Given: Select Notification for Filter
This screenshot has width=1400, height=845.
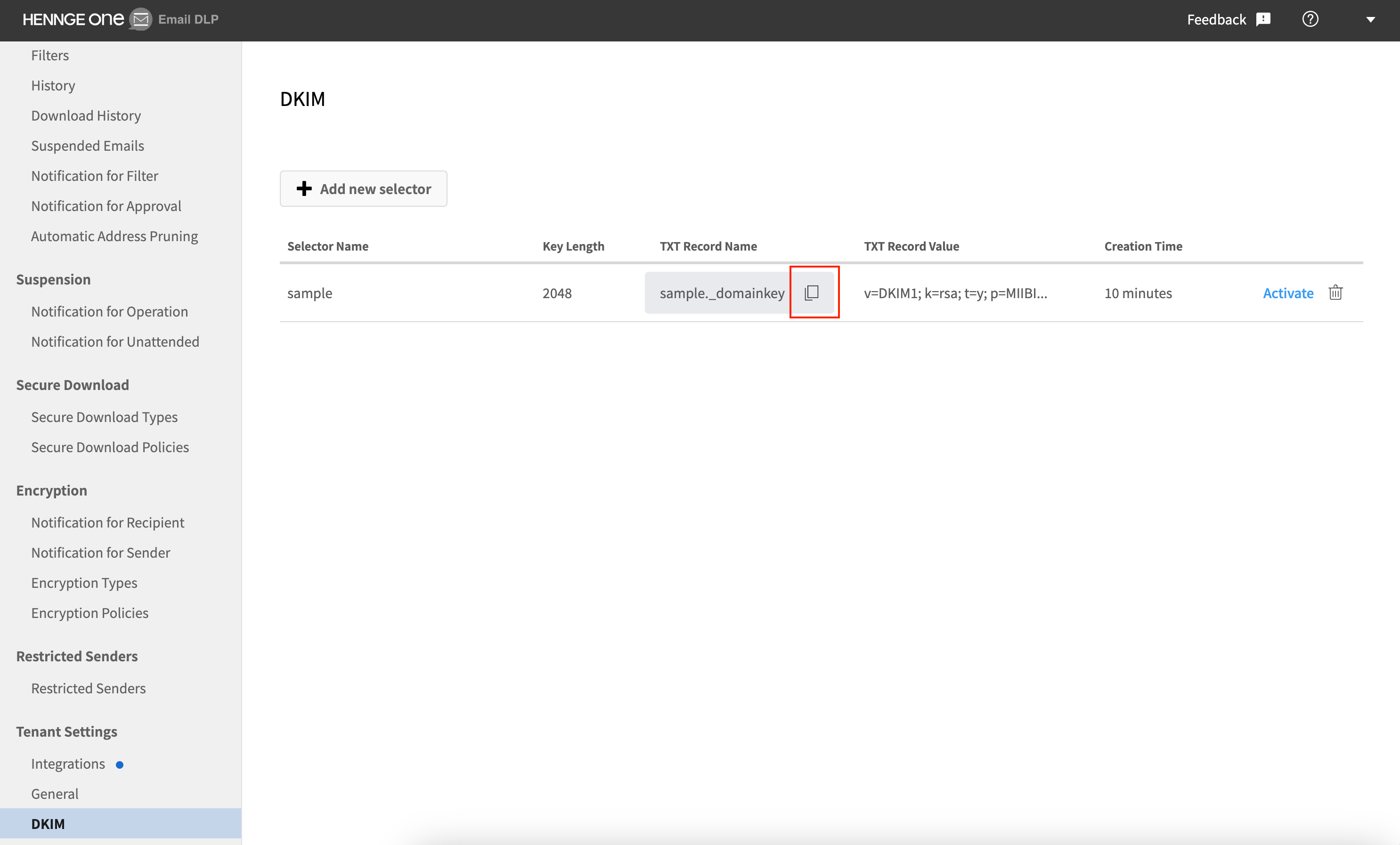Looking at the screenshot, I should 95,176.
